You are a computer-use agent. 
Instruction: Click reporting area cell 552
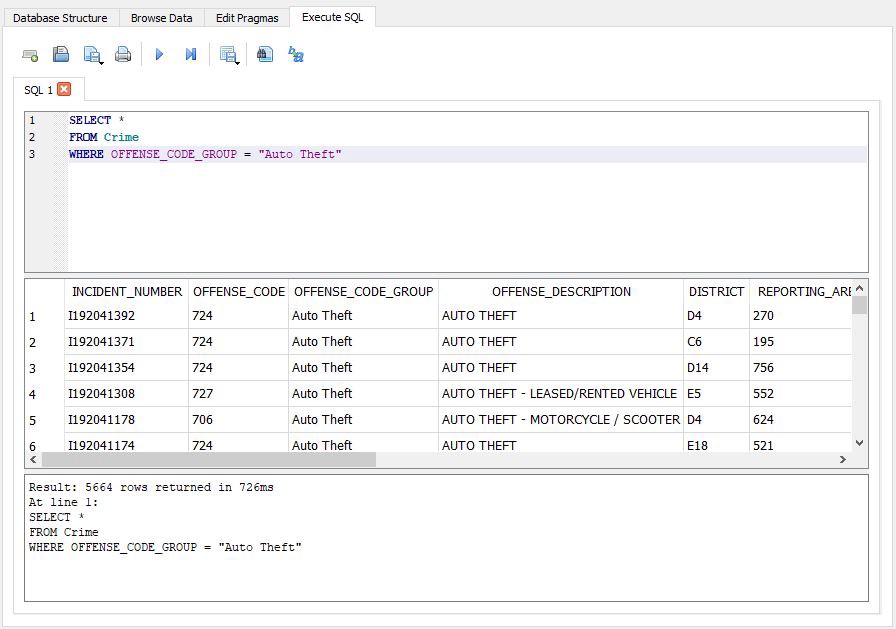coord(800,394)
